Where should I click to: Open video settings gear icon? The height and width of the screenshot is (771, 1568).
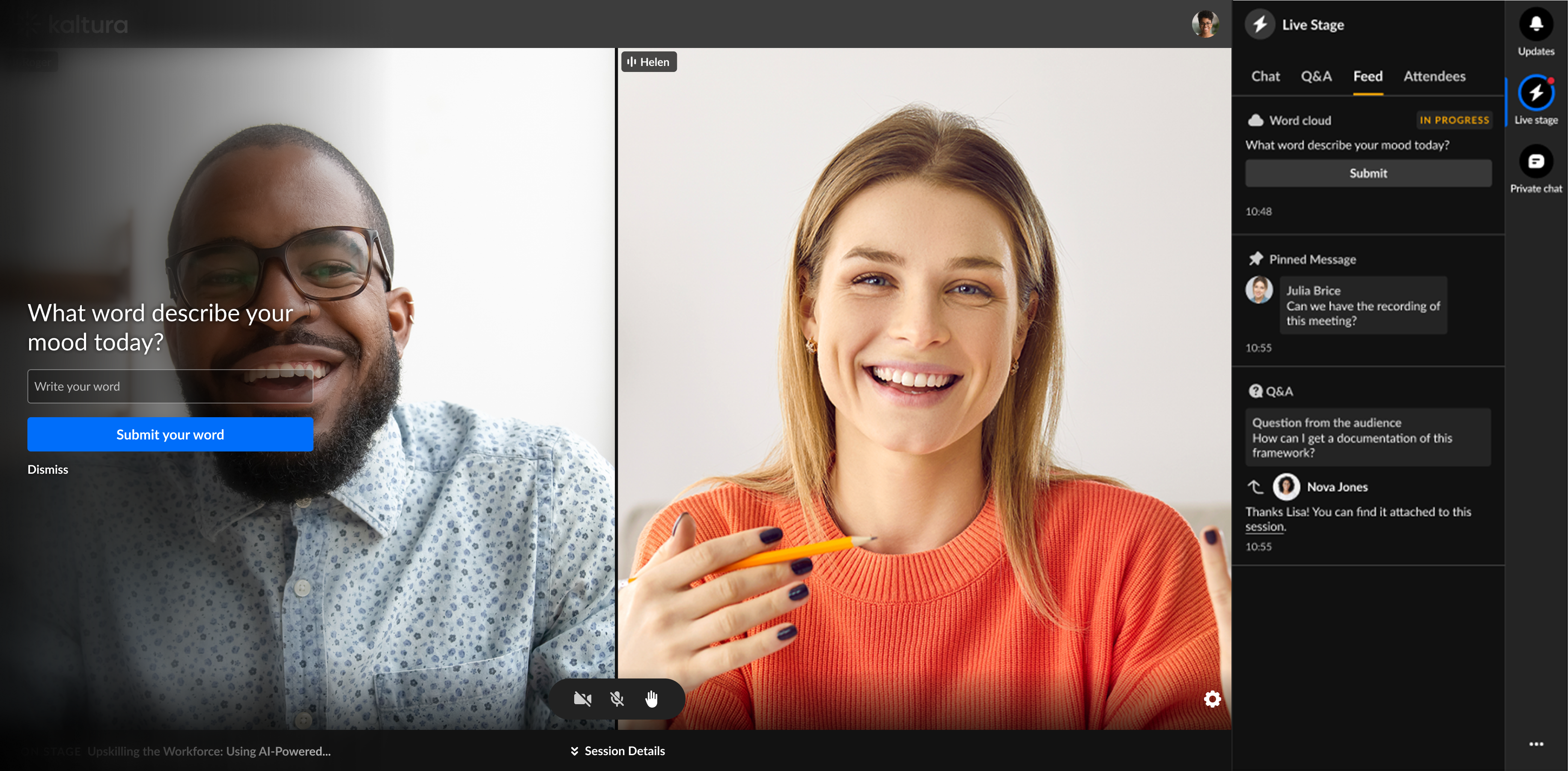1212,699
